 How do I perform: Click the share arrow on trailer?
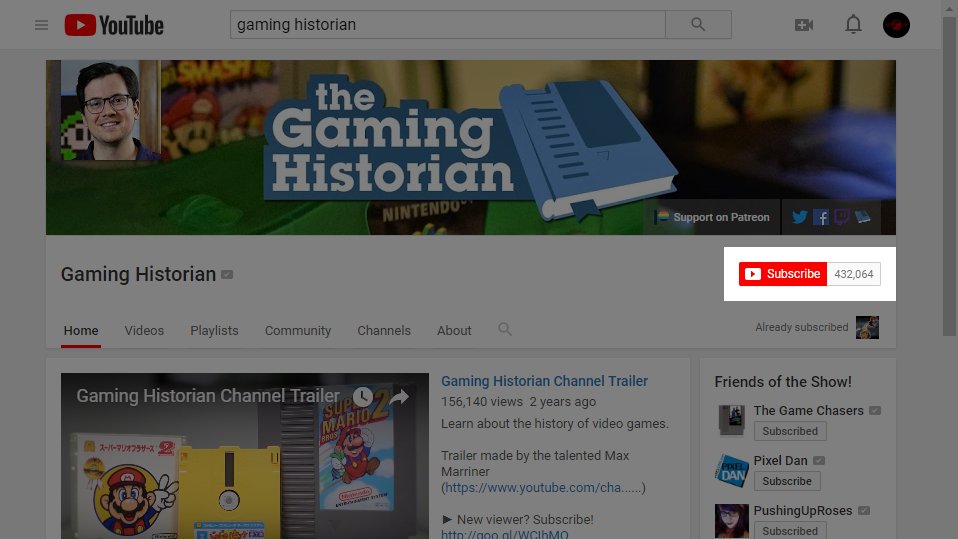coord(398,397)
